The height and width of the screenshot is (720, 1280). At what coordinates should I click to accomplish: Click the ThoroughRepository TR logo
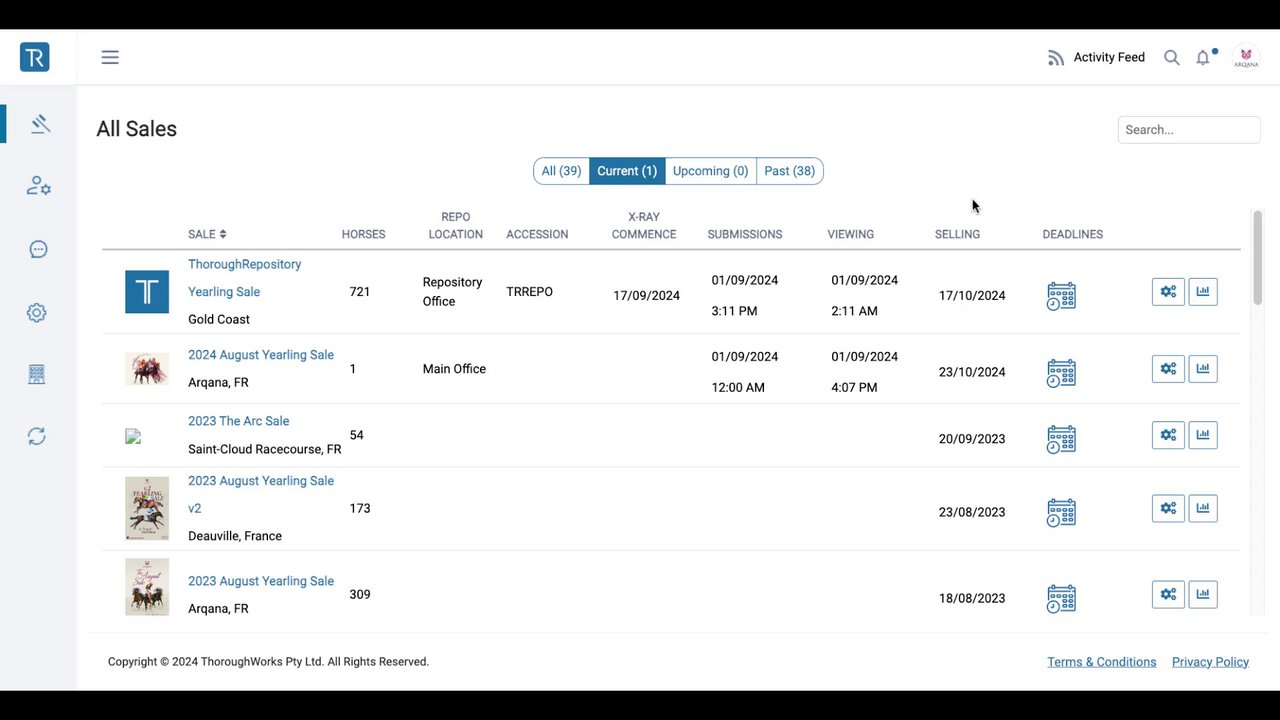click(x=34, y=57)
